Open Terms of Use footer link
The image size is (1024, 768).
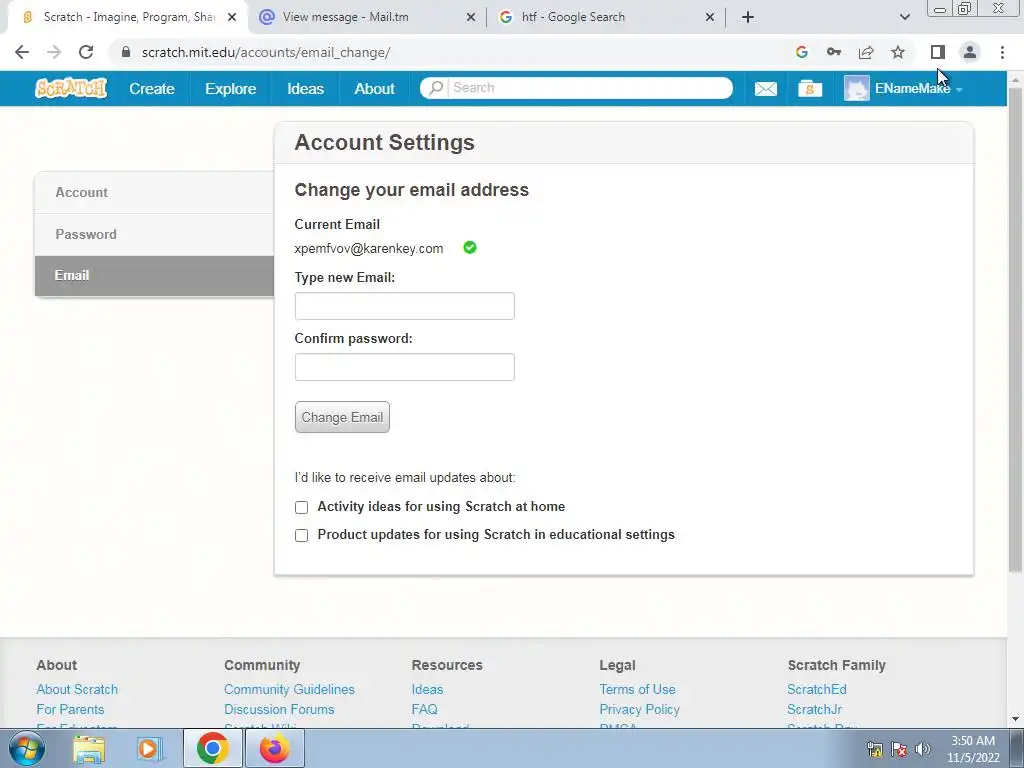click(637, 689)
